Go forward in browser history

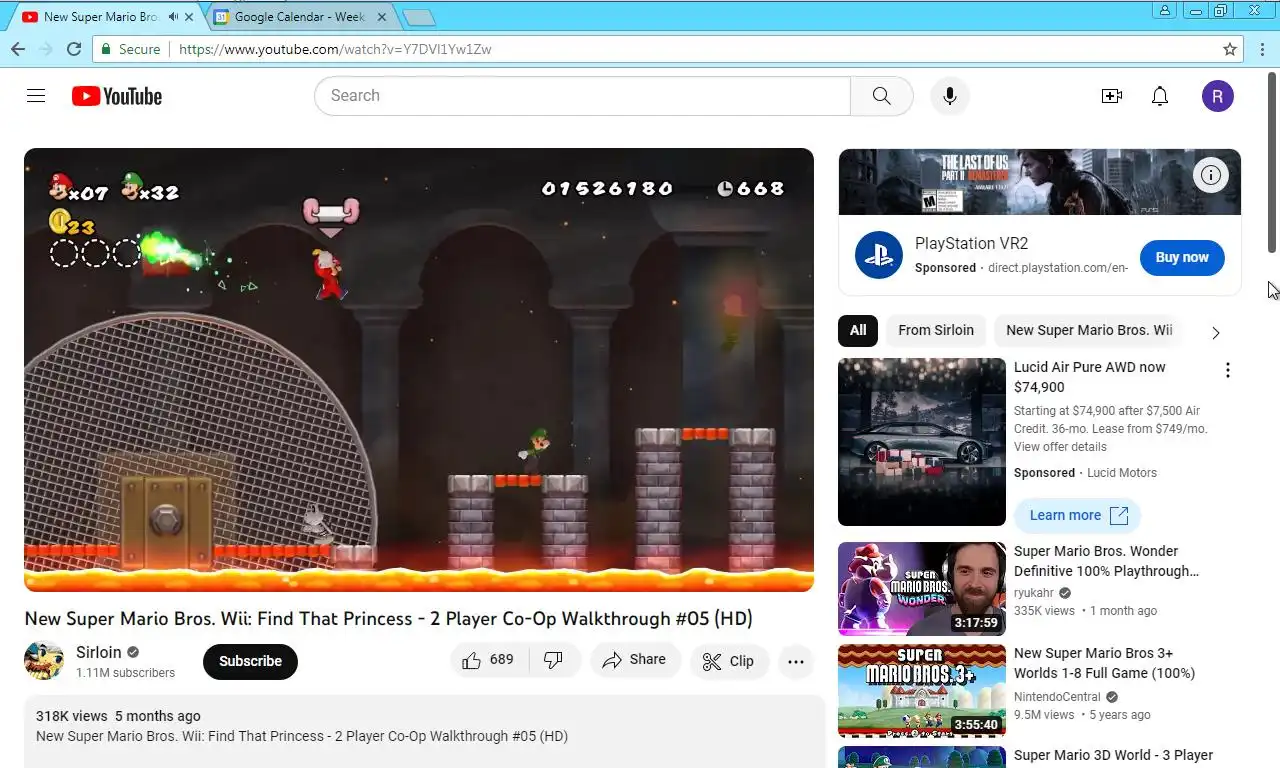45,49
